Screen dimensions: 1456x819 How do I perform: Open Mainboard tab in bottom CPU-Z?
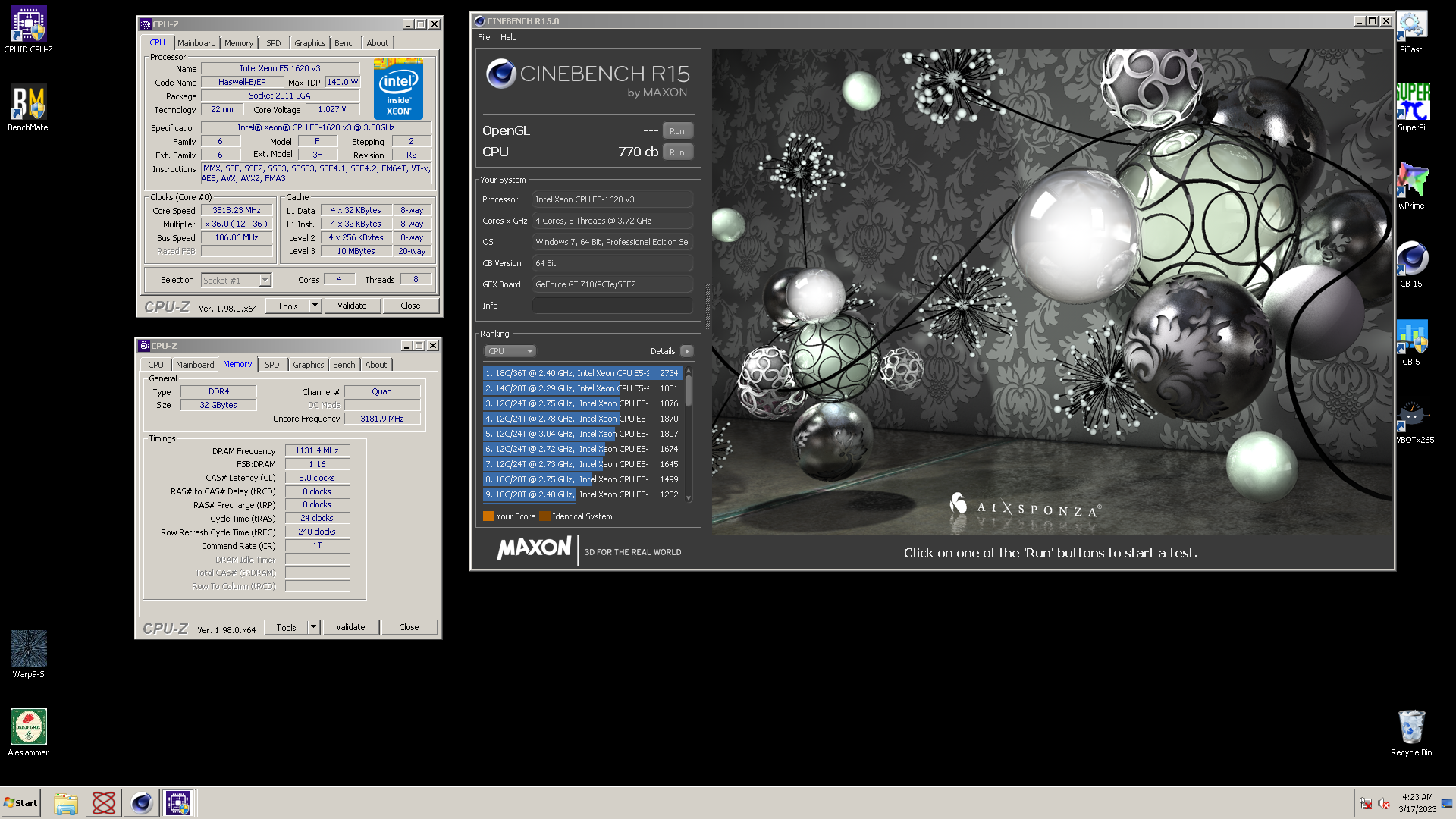coord(195,365)
